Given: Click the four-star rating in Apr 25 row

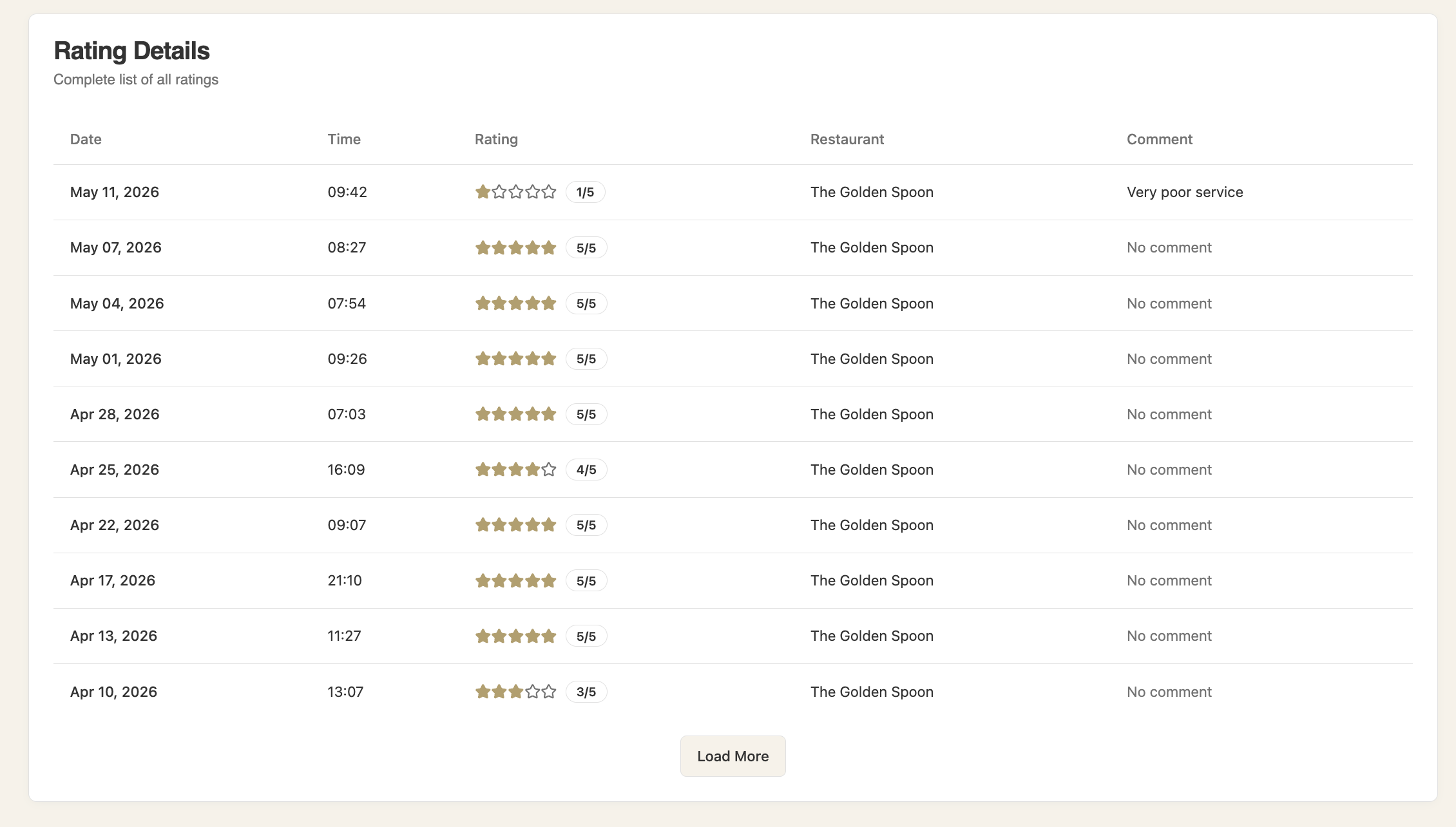Looking at the screenshot, I should (515, 470).
